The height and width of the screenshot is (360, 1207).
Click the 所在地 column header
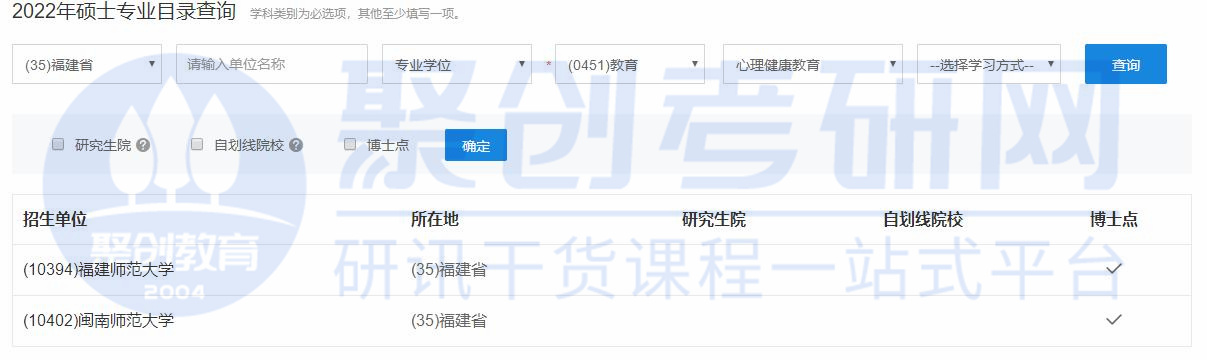click(x=435, y=219)
